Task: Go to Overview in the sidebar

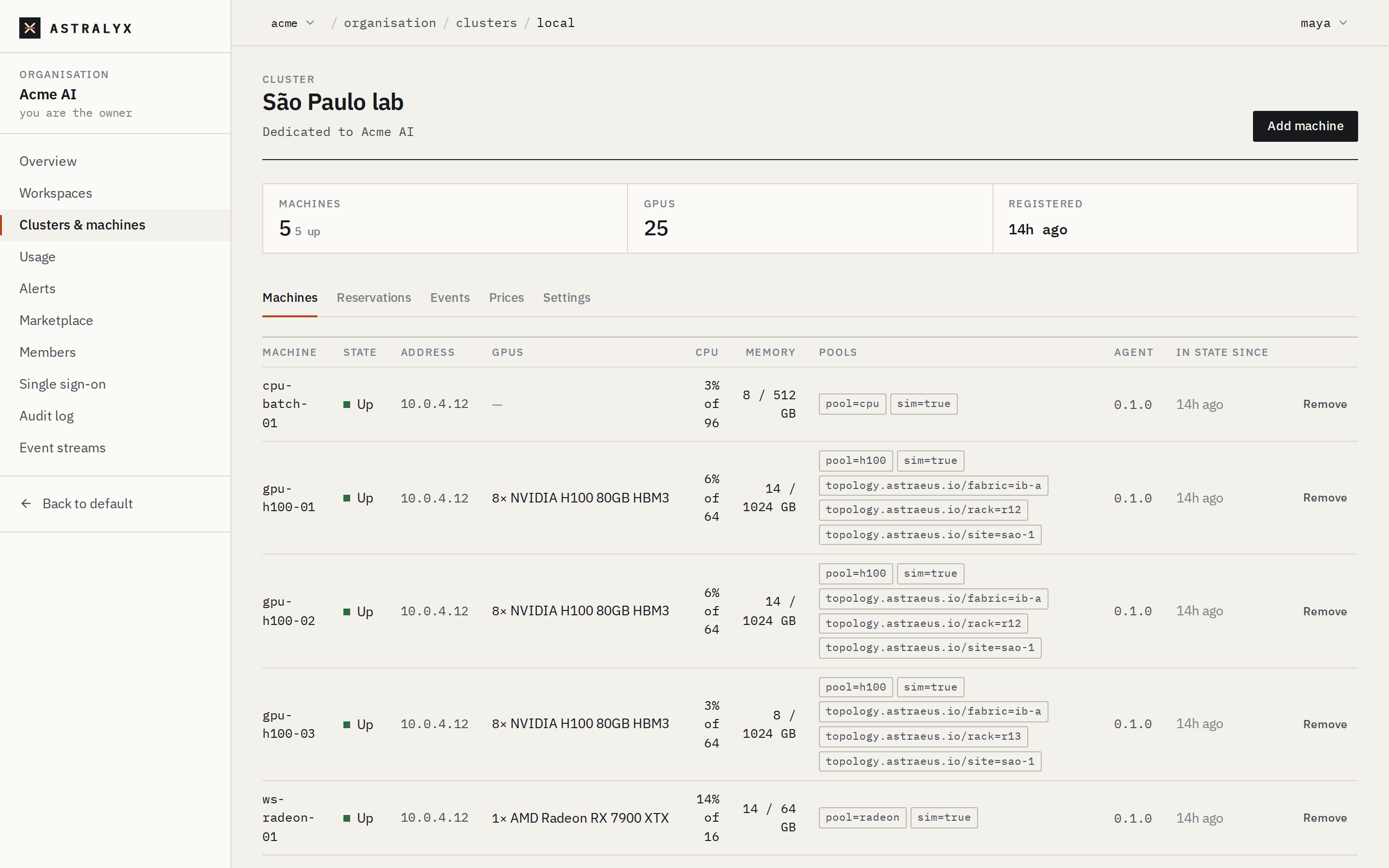Action: tap(115, 162)
